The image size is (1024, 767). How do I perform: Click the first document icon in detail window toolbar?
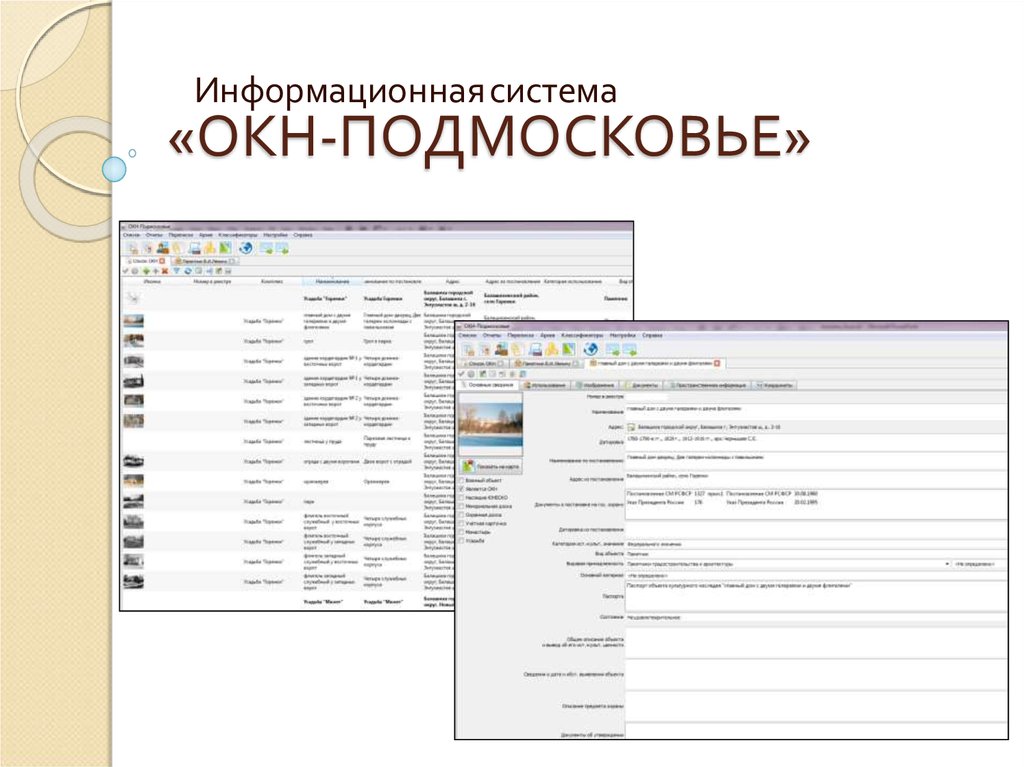(468, 350)
